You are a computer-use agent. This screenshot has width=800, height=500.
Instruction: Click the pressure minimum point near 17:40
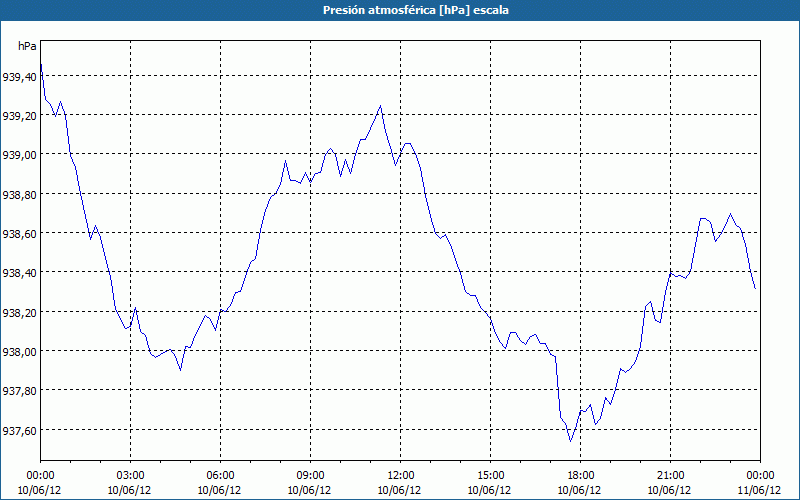(570, 441)
